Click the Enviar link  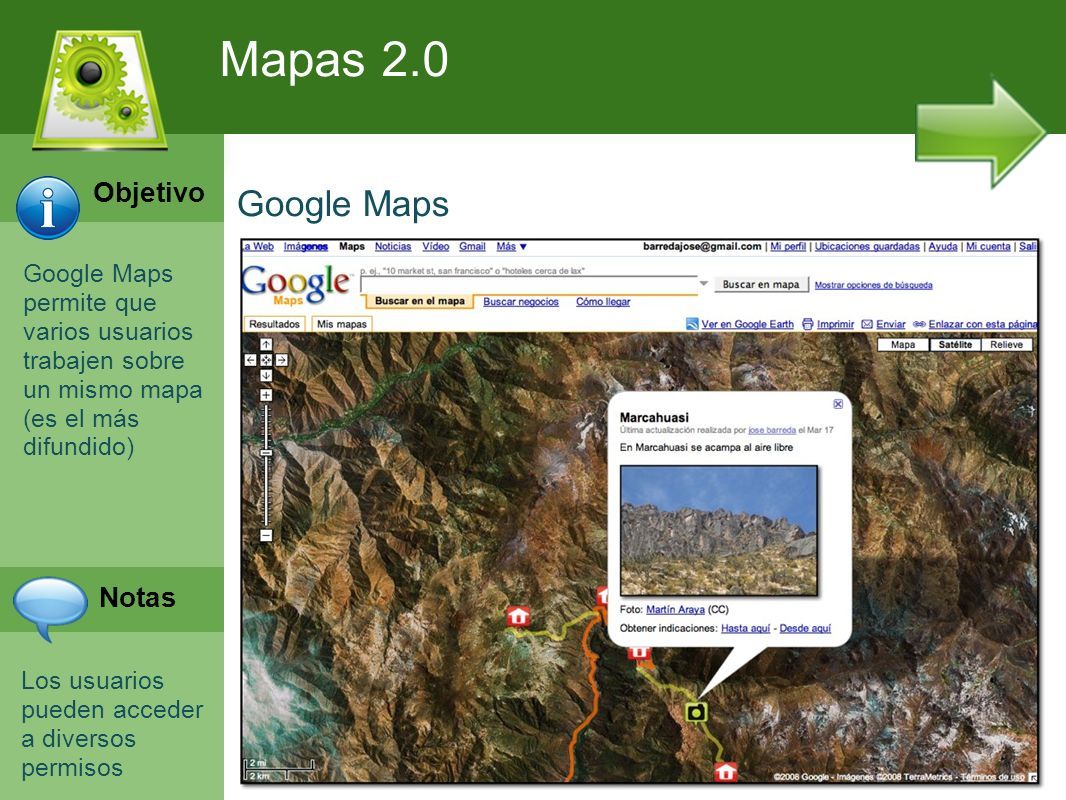pyautogui.click(x=891, y=324)
